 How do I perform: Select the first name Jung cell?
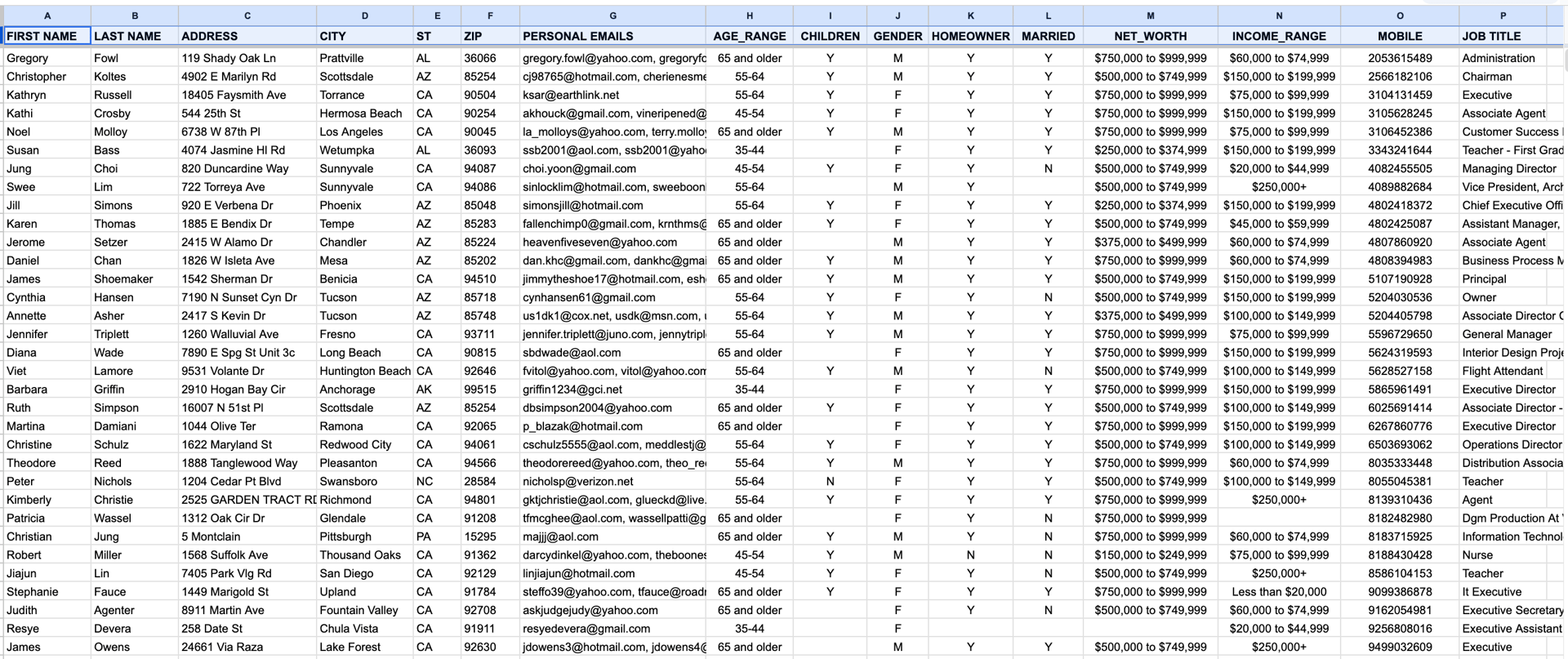[x=47, y=168]
